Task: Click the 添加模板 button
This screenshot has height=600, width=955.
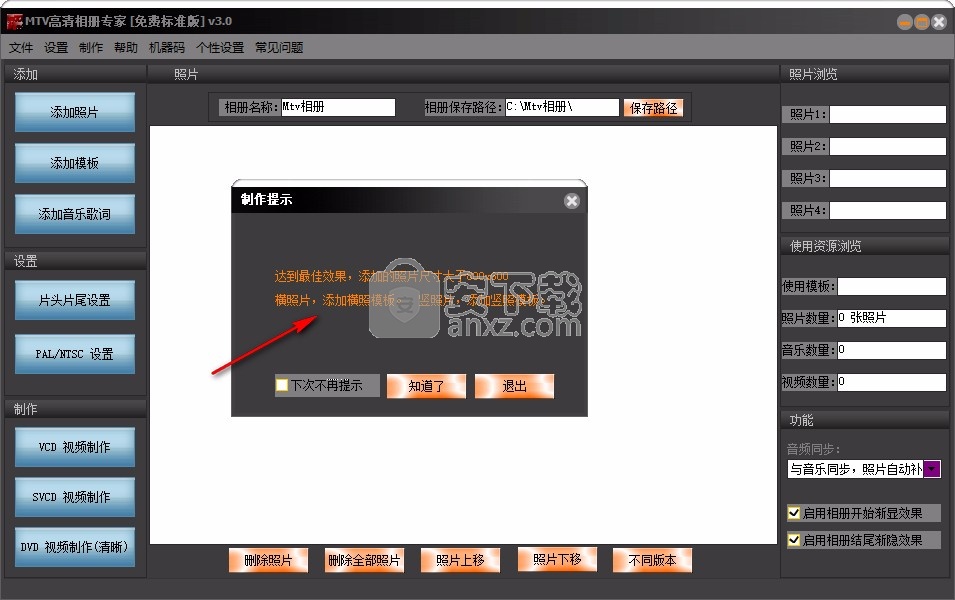Action: 74,163
